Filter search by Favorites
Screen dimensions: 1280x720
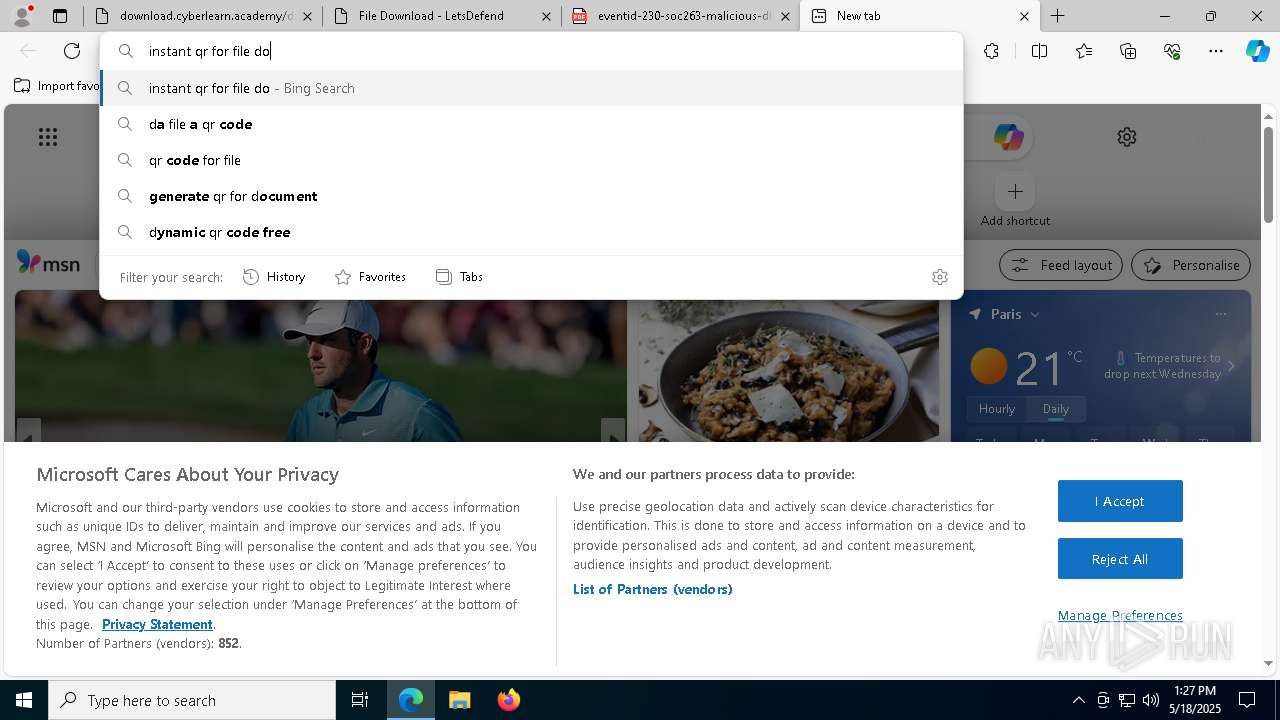tap(370, 277)
